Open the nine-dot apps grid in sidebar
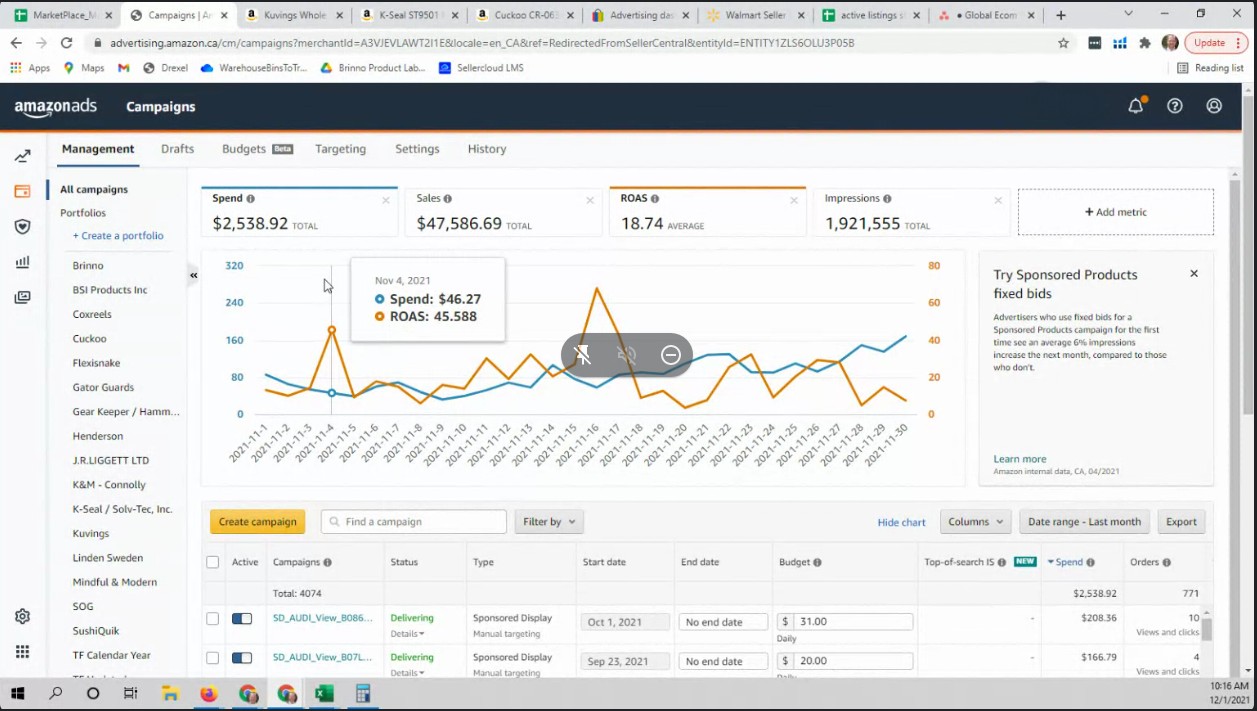Image resolution: width=1257 pixels, height=711 pixels. [x=22, y=652]
